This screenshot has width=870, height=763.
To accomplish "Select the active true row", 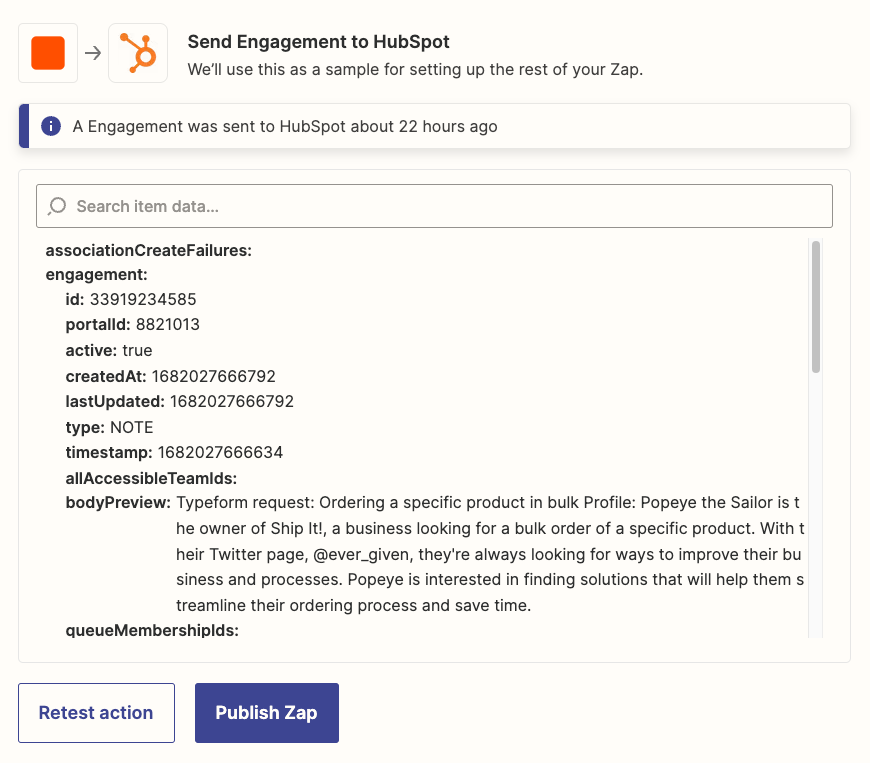I will coord(109,351).
